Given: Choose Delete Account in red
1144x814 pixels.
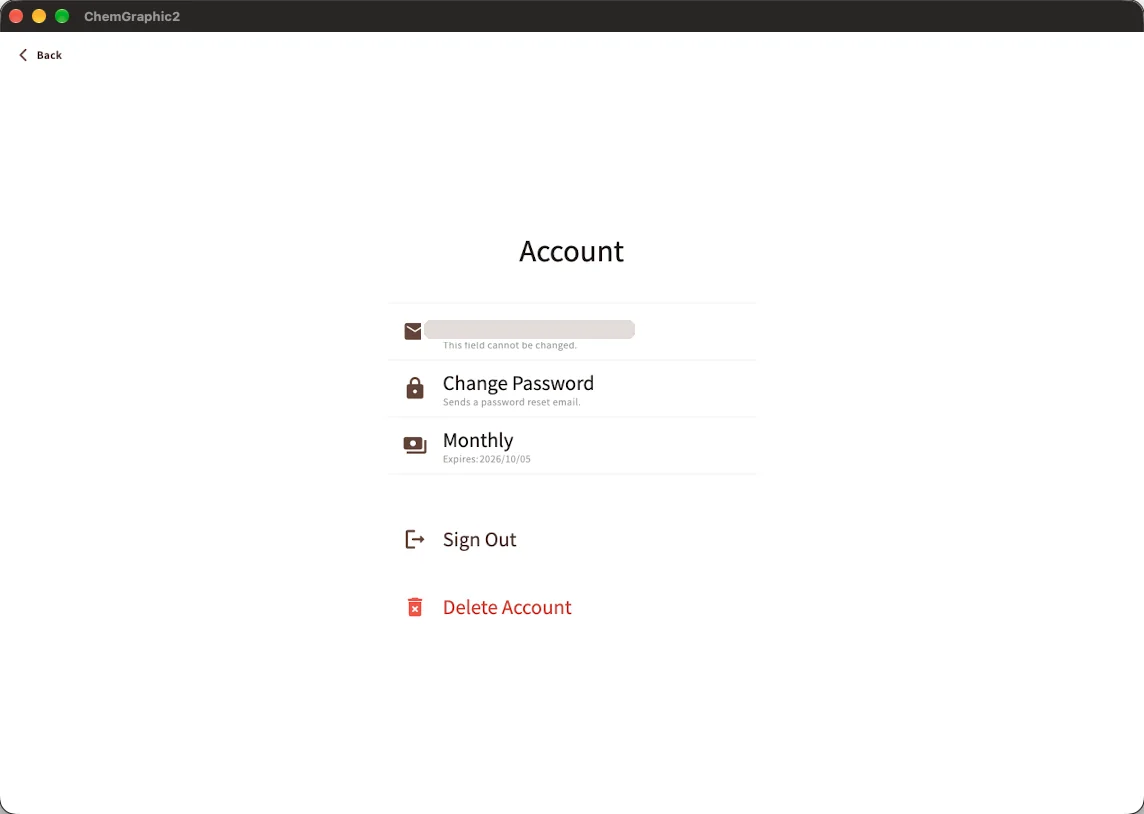Looking at the screenshot, I should pos(507,608).
